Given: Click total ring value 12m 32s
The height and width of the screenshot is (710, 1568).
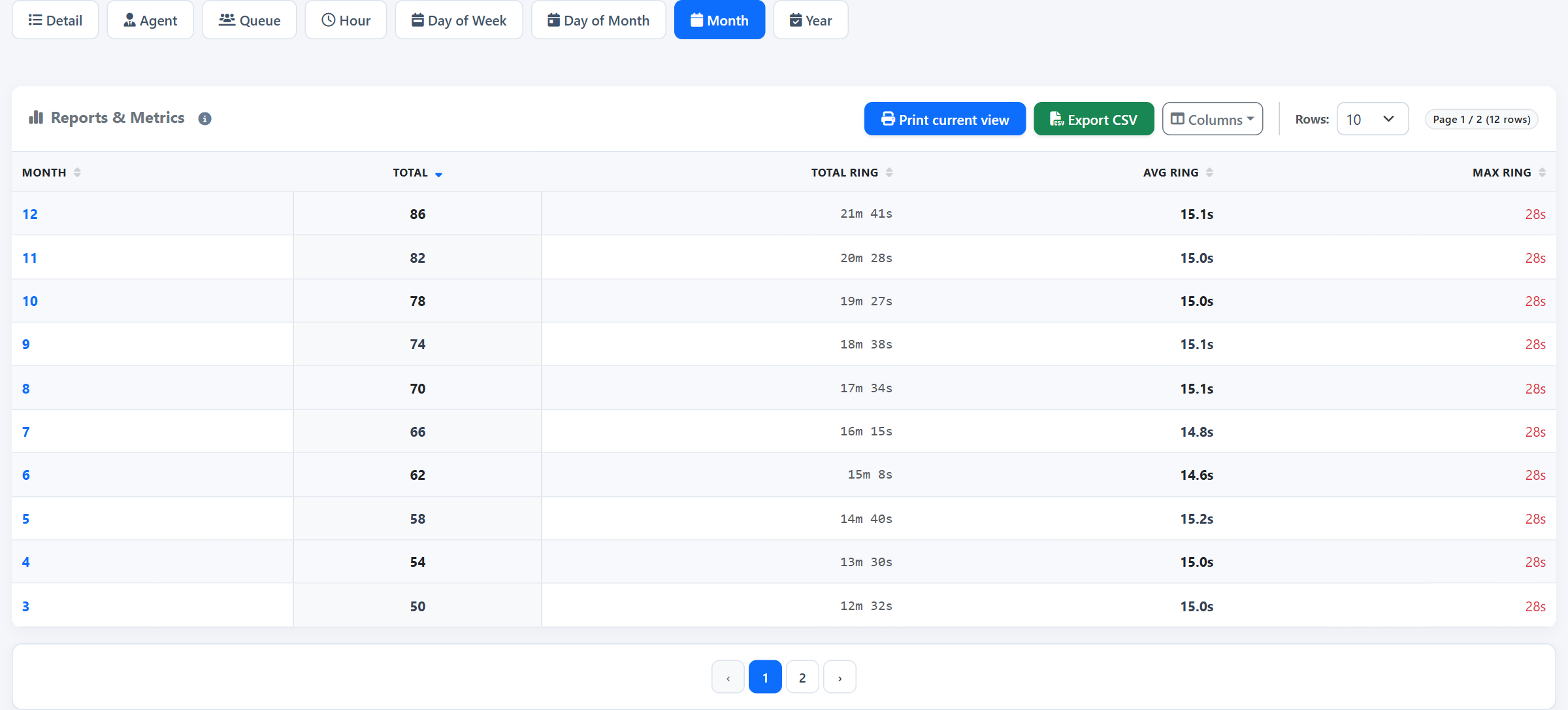Looking at the screenshot, I should tap(866, 606).
